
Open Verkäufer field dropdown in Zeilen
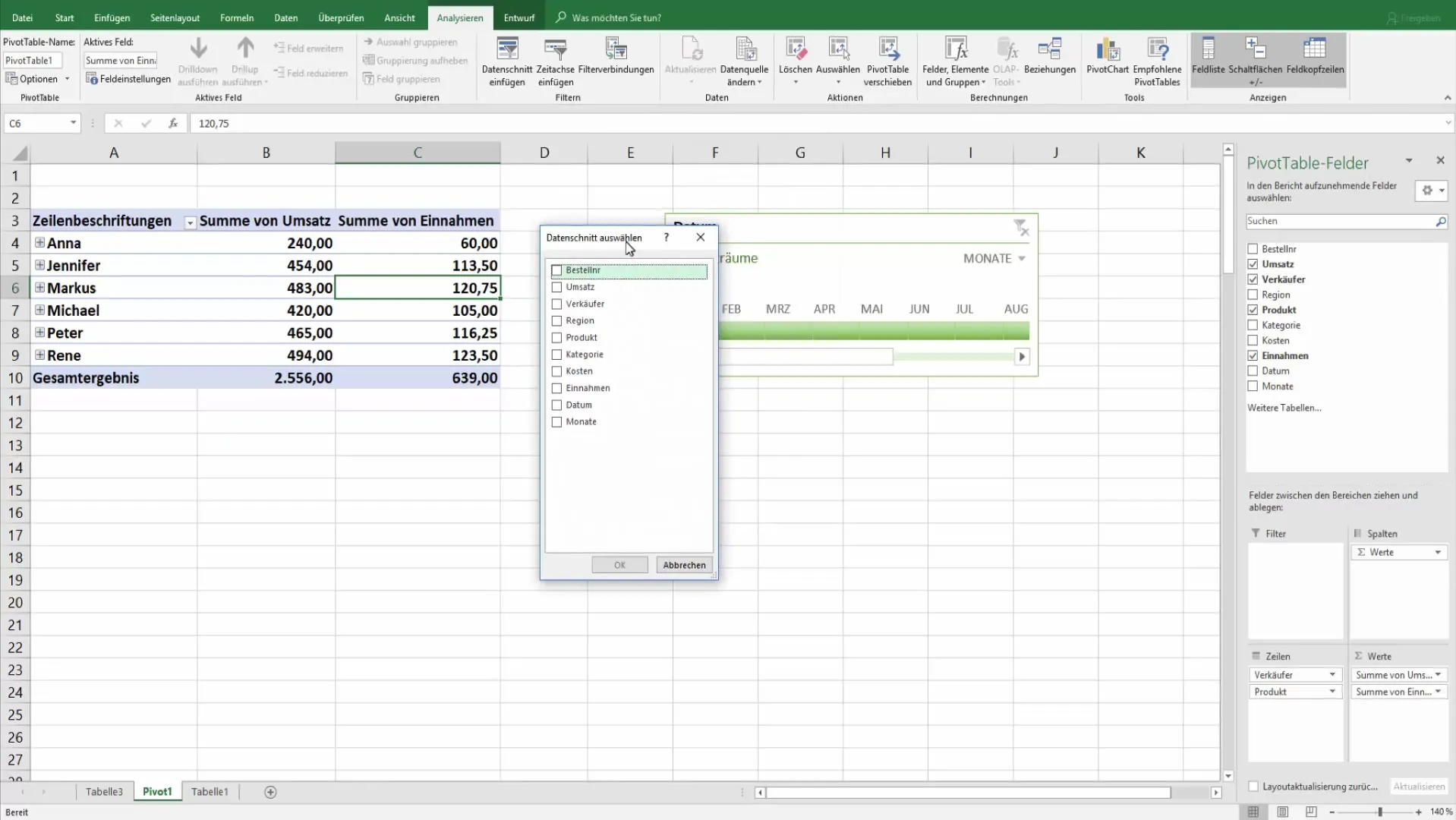click(x=1332, y=674)
